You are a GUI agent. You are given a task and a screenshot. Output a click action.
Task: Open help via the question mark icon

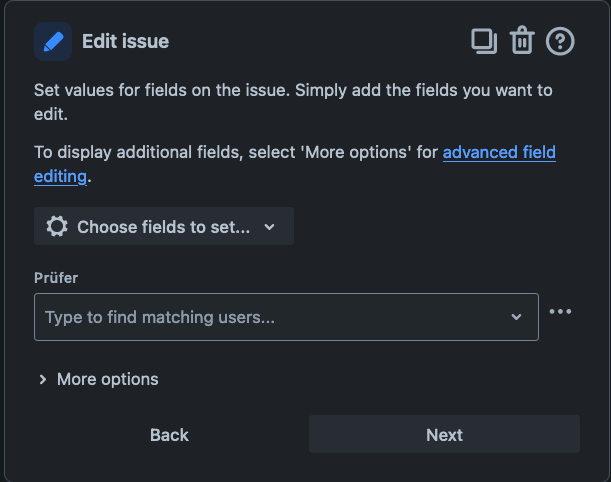pos(560,41)
